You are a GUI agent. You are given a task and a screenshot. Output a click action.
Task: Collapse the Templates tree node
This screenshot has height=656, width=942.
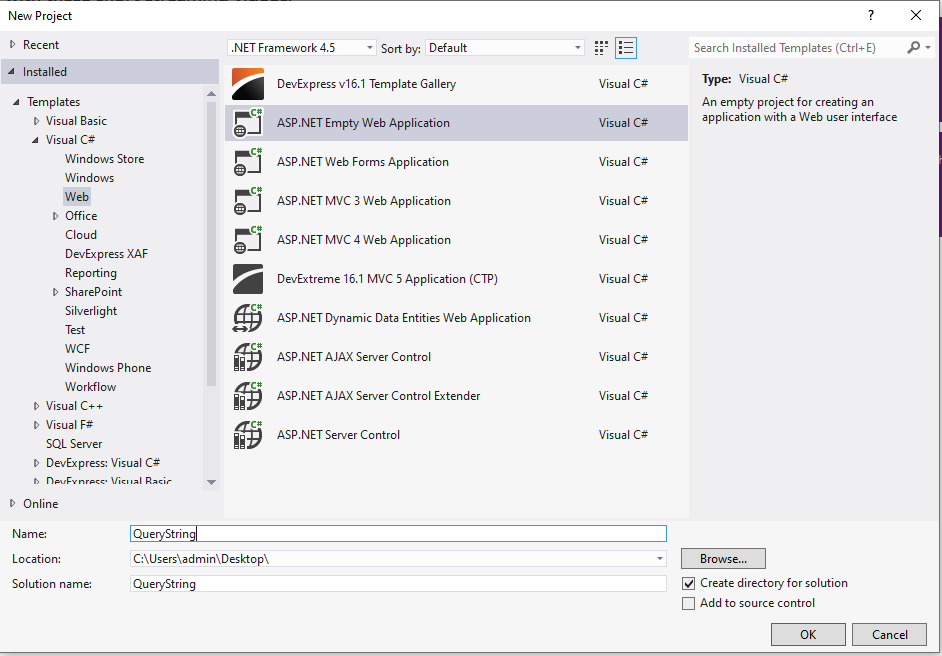(x=16, y=102)
